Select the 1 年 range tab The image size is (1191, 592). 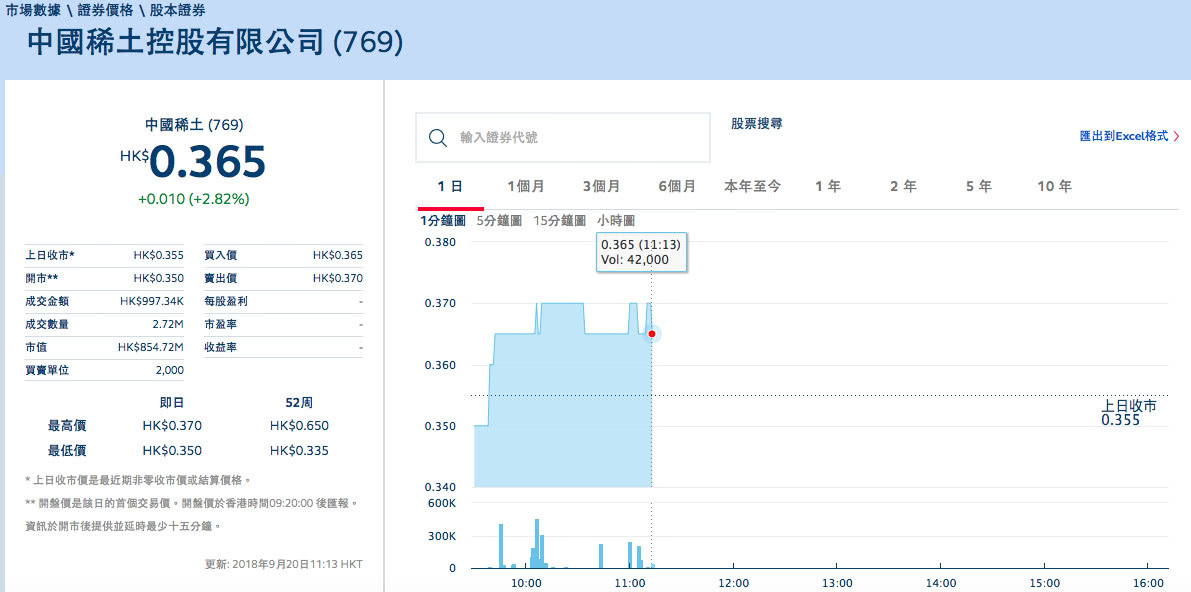click(x=828, y=187)
